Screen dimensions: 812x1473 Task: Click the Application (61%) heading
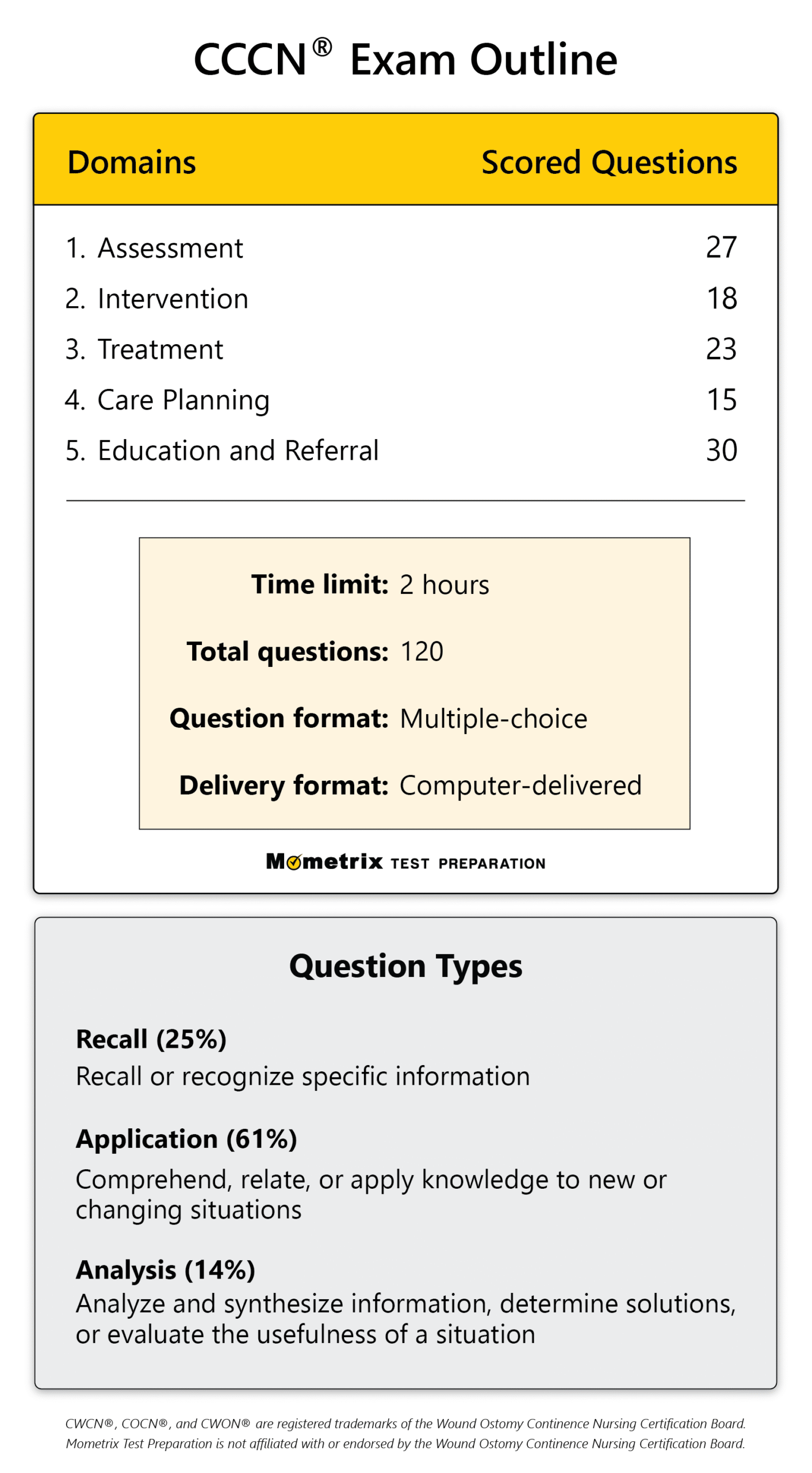coord(186,1139)
